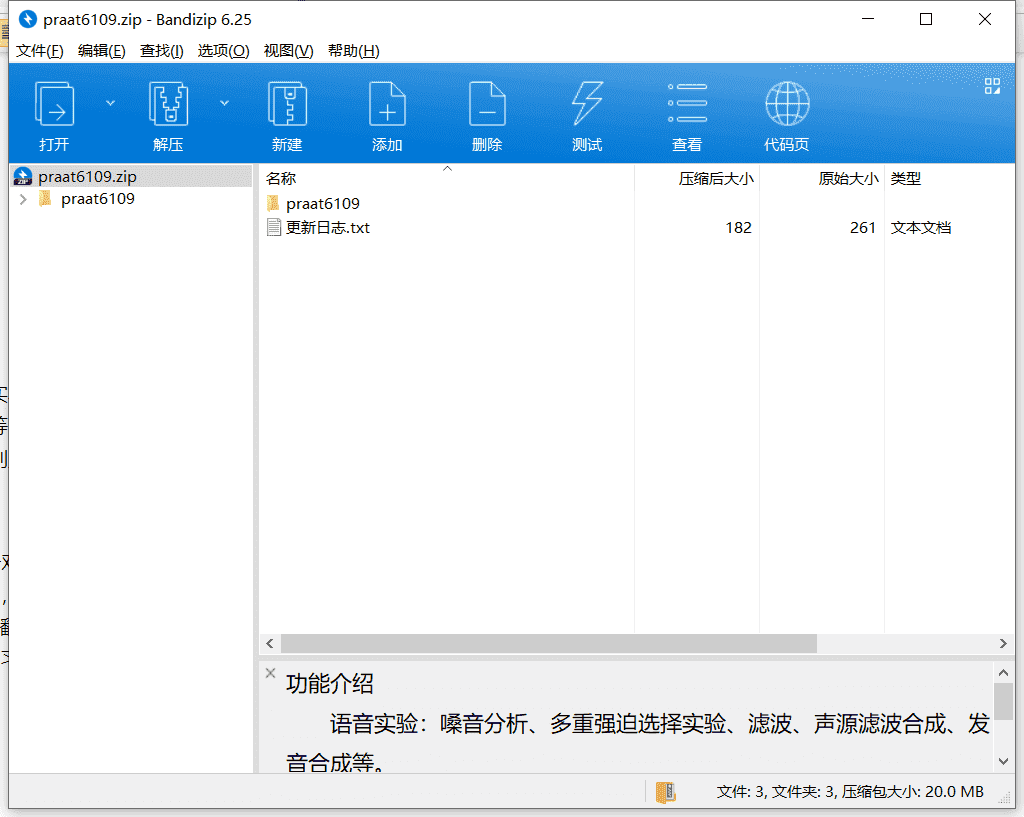Viewport: 1024px width, 817px height.
Task: Click the status bar file count text
Action: point(850,792)
